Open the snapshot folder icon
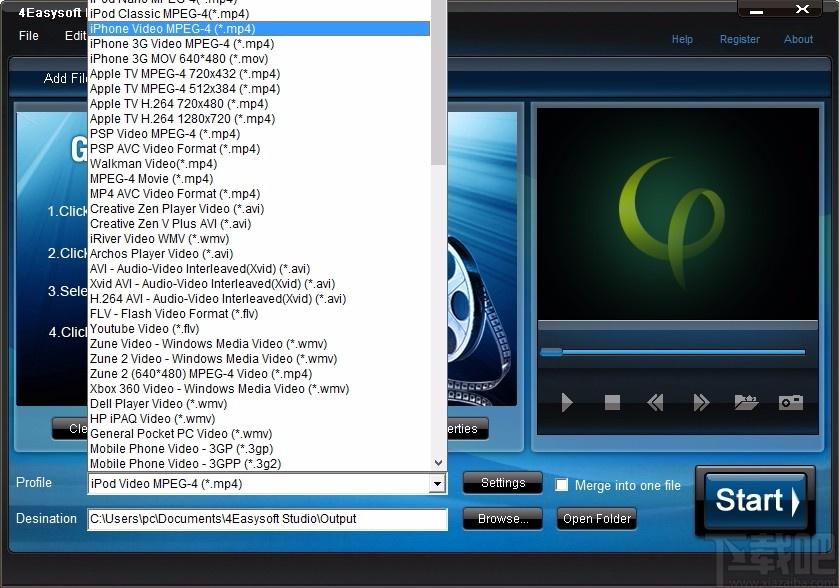The height and width of the screenshot is (588, 839). point(746,403)
